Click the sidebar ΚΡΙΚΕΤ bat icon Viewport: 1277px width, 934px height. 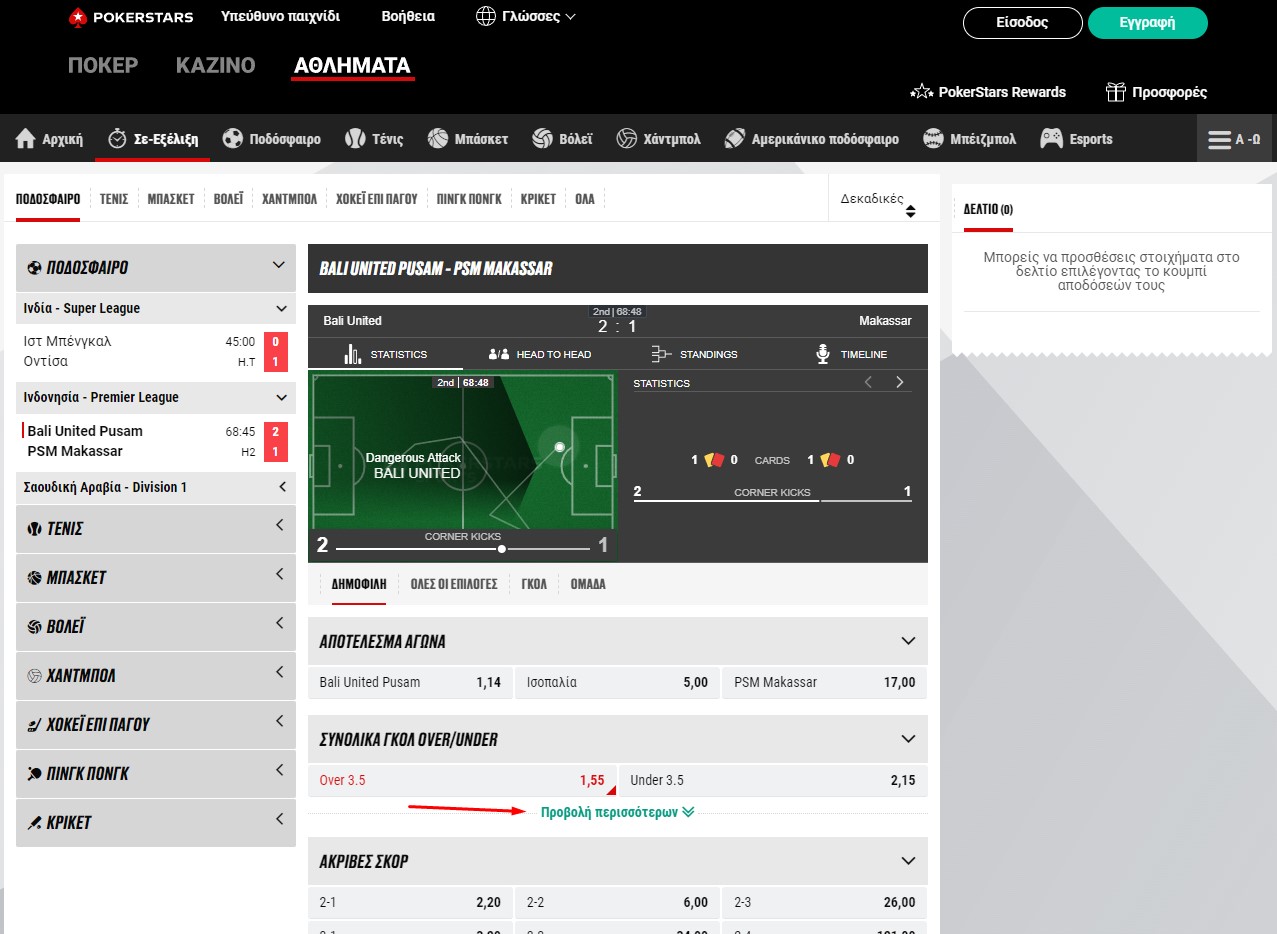click(34, 823)
